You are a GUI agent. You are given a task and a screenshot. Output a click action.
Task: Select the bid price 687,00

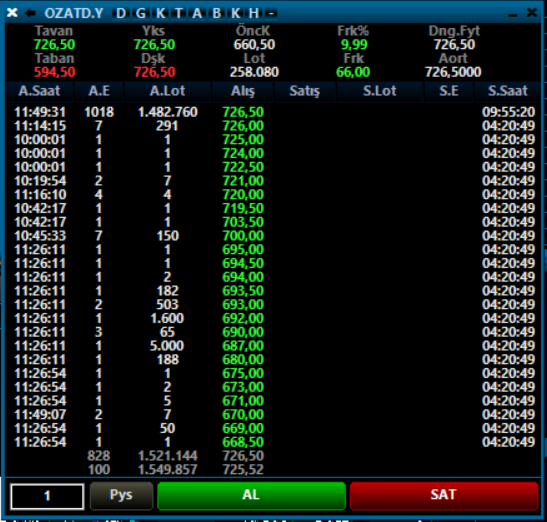point(243,346)
